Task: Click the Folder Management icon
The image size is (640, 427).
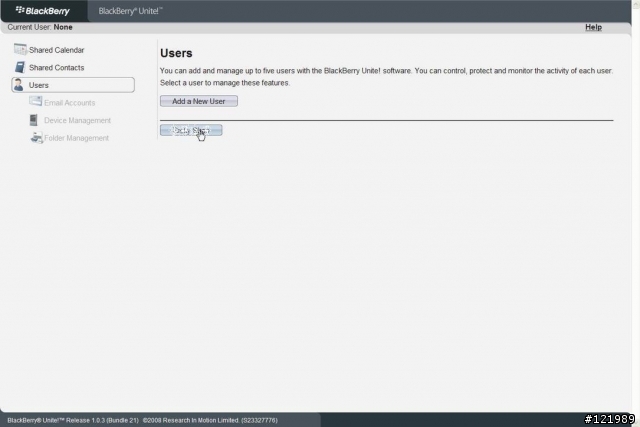Action: [37, 138]
